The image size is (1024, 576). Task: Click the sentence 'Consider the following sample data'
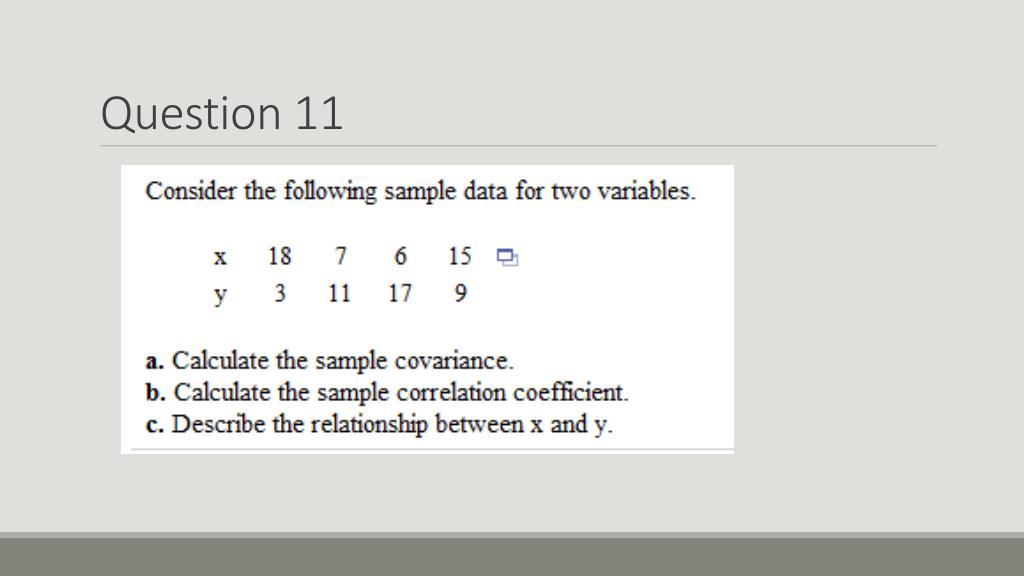pyautogui.click(x=421, y=191)
